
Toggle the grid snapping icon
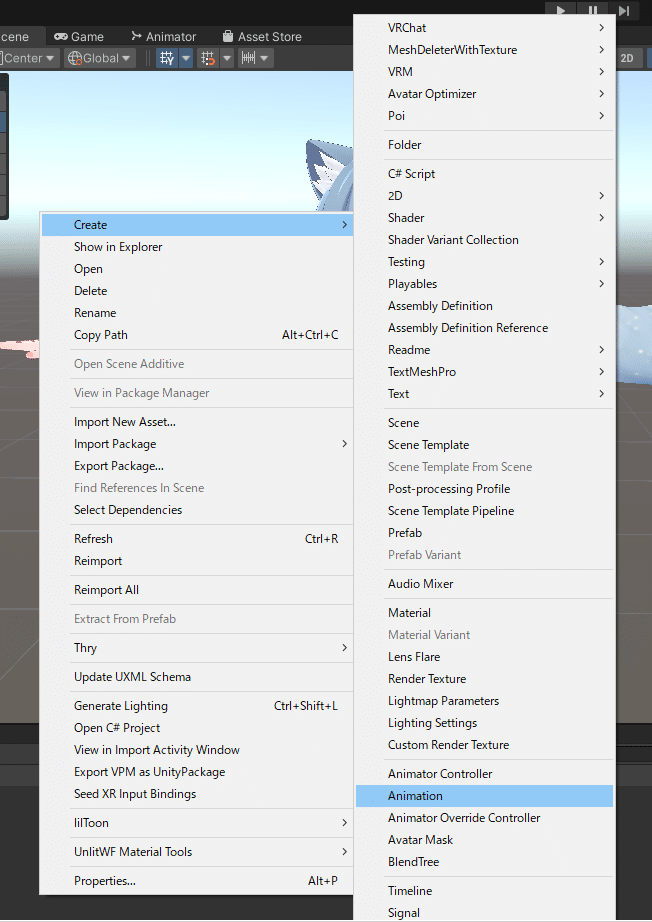208,58
